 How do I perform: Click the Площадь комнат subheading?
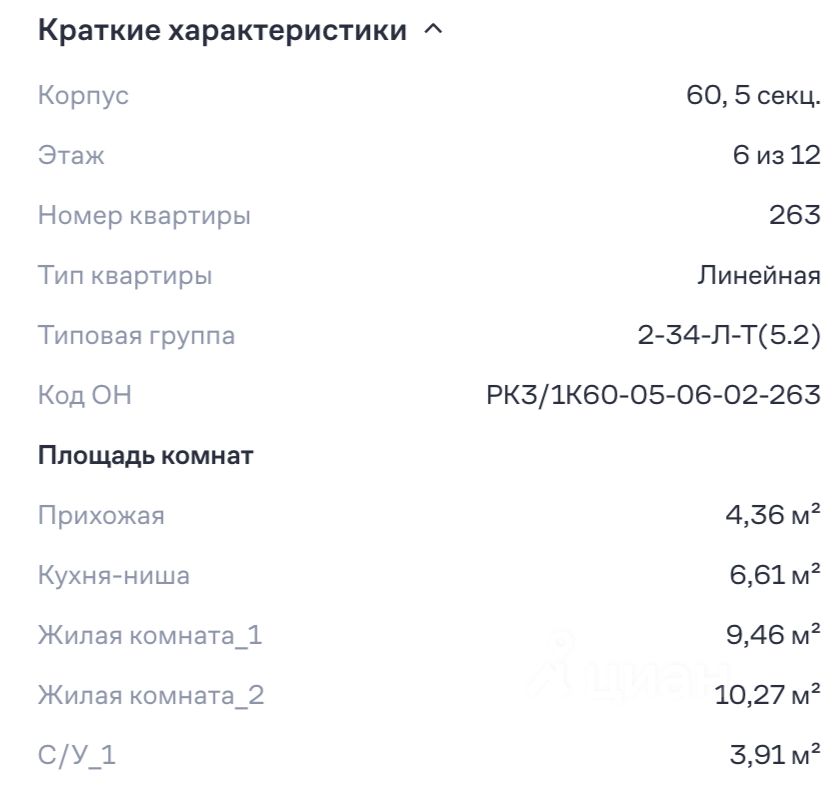point(145,456)
